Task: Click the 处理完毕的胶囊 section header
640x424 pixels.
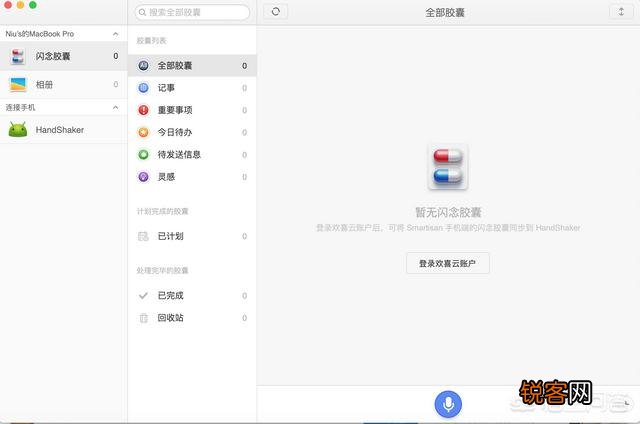Action: tap(162, 271)
